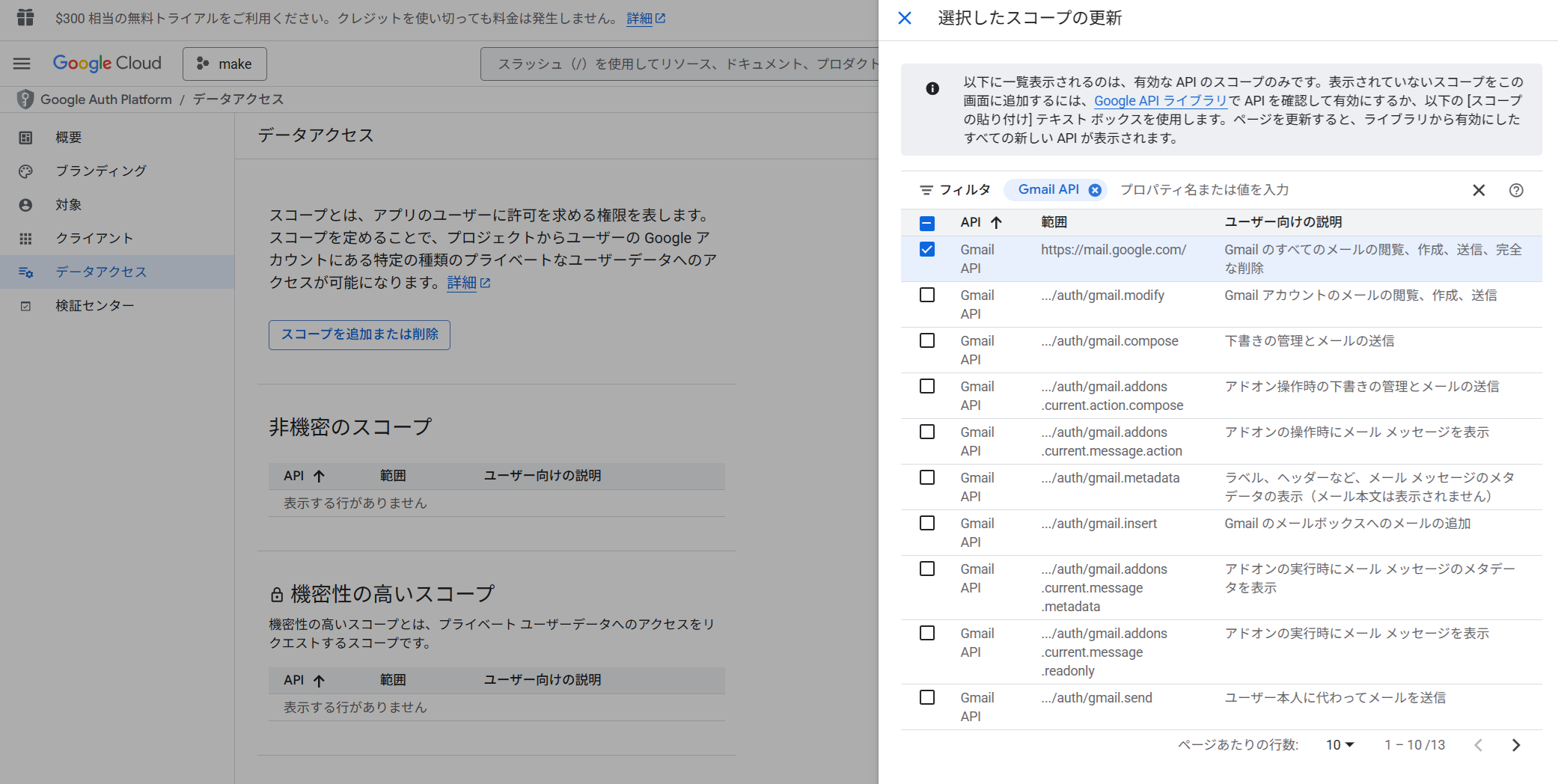This screenshot has height=784, width=1558.
Task: Click the gift icon in trial banner
Action: pyautogui.click(x=25, y=17)
